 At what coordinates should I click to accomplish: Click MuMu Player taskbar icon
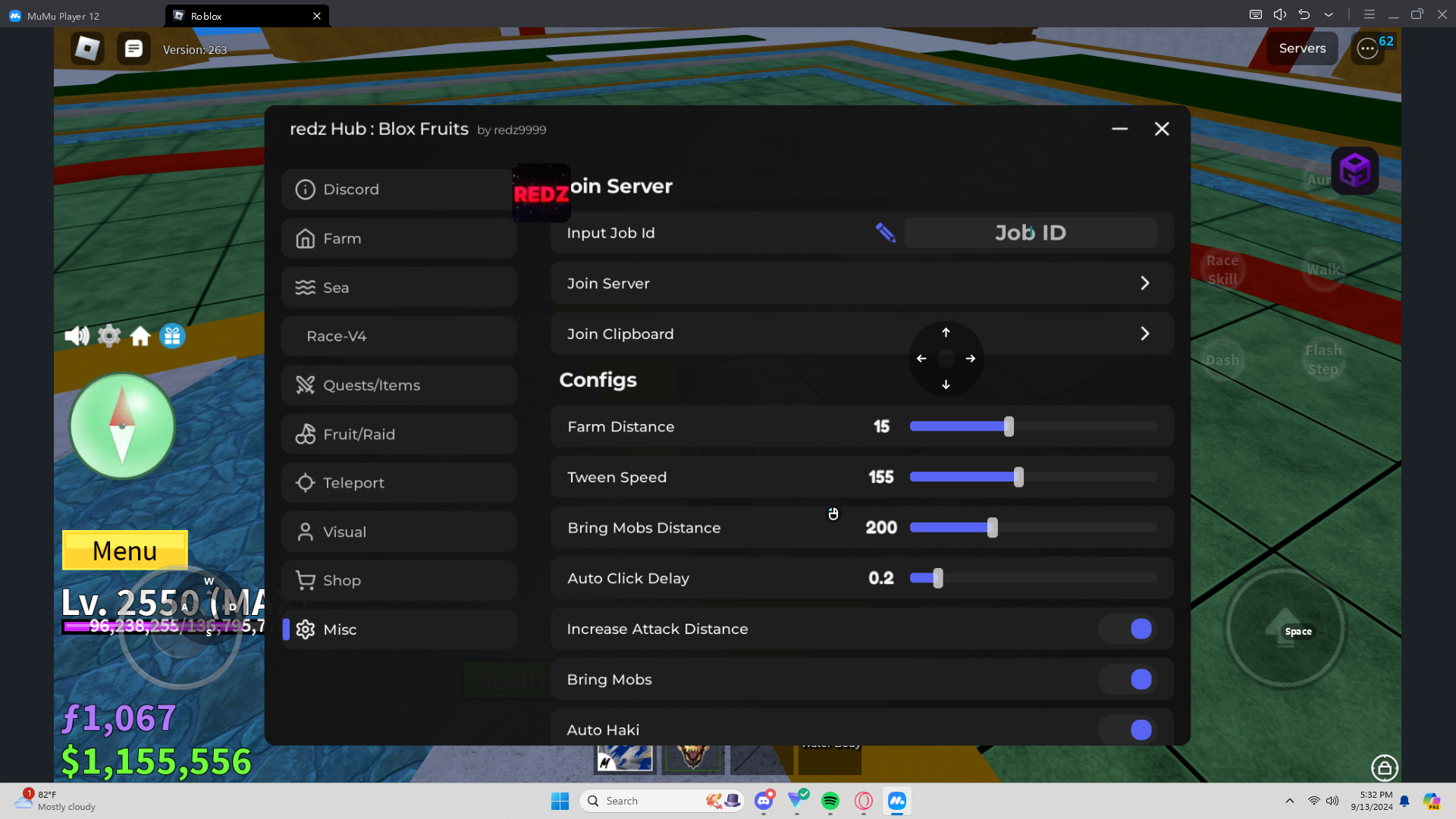click(897, 801)
